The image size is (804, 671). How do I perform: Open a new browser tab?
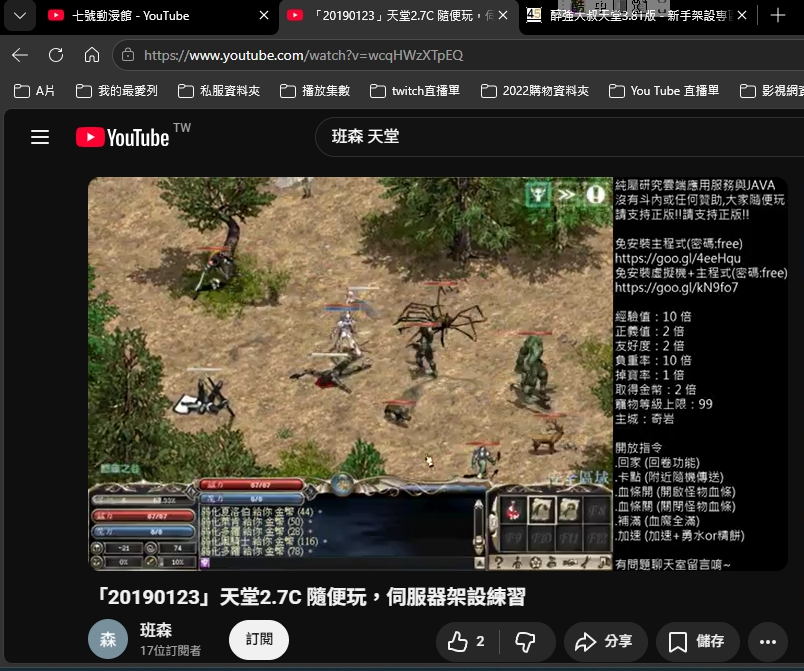[777, 16]
